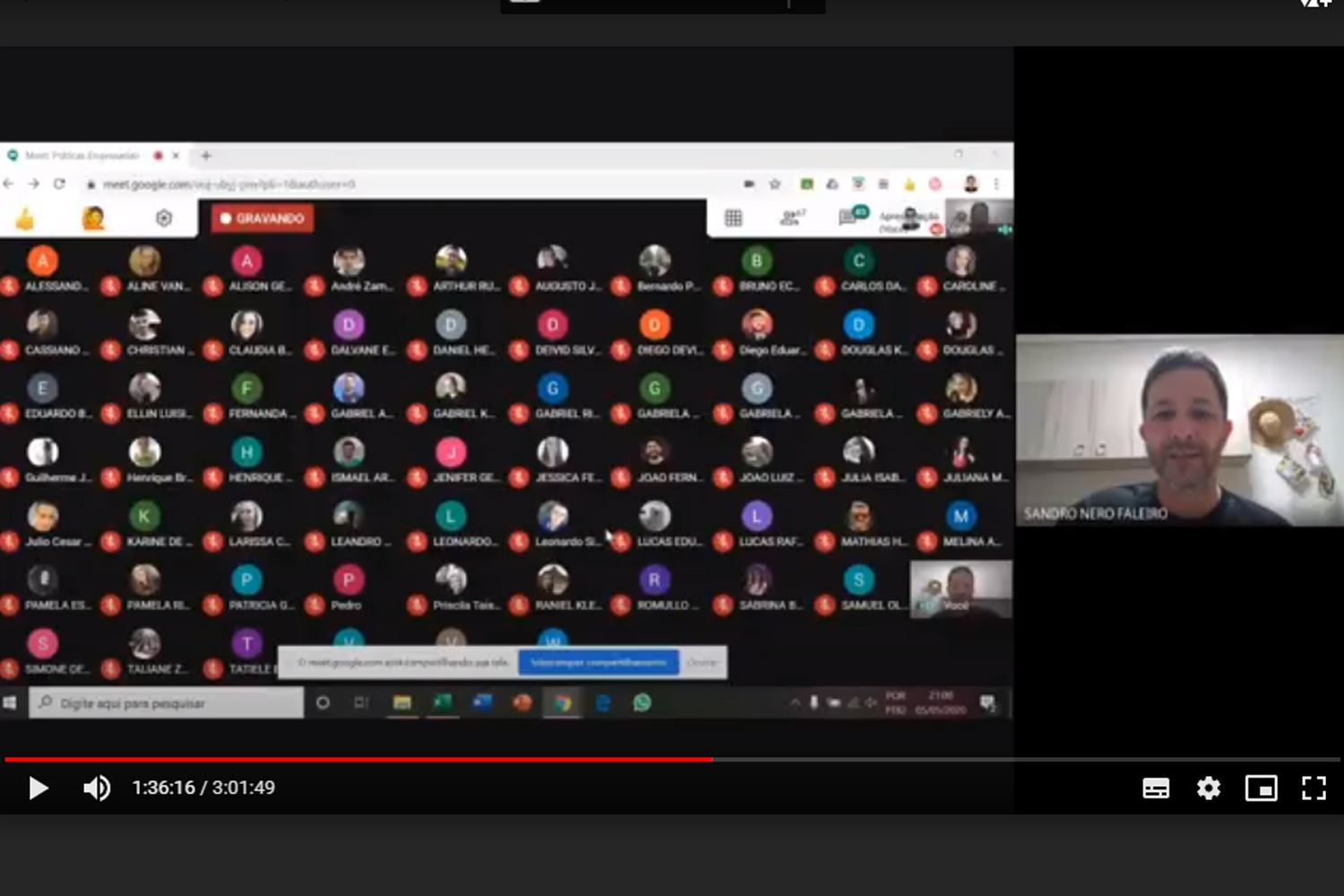Viewport: 1344px width, 896px height.
Task: Click Ocultar on the sharing bar
Action: [702, 663]
